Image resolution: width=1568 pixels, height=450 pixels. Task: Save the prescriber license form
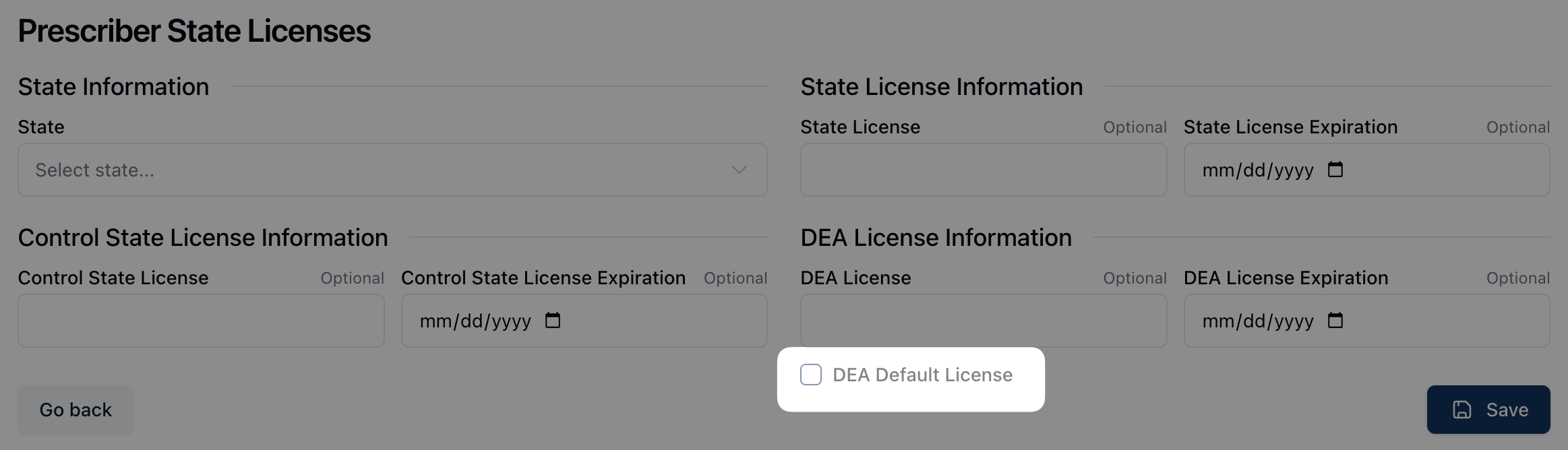[1488, 410]
